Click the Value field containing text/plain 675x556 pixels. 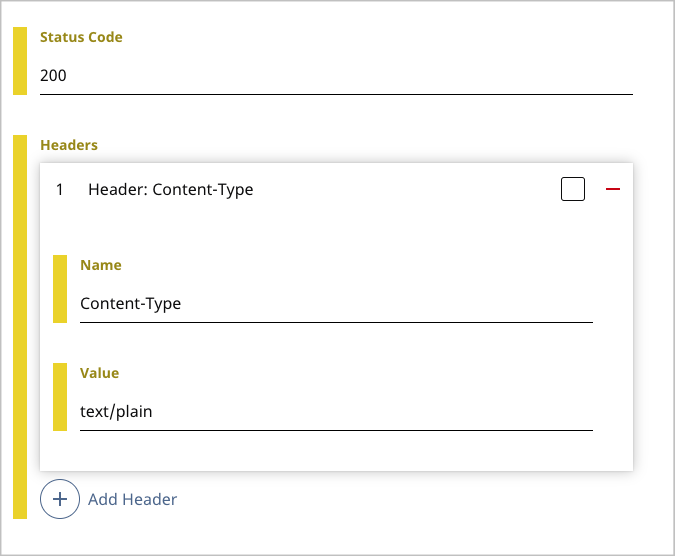[x=336, y=412]
